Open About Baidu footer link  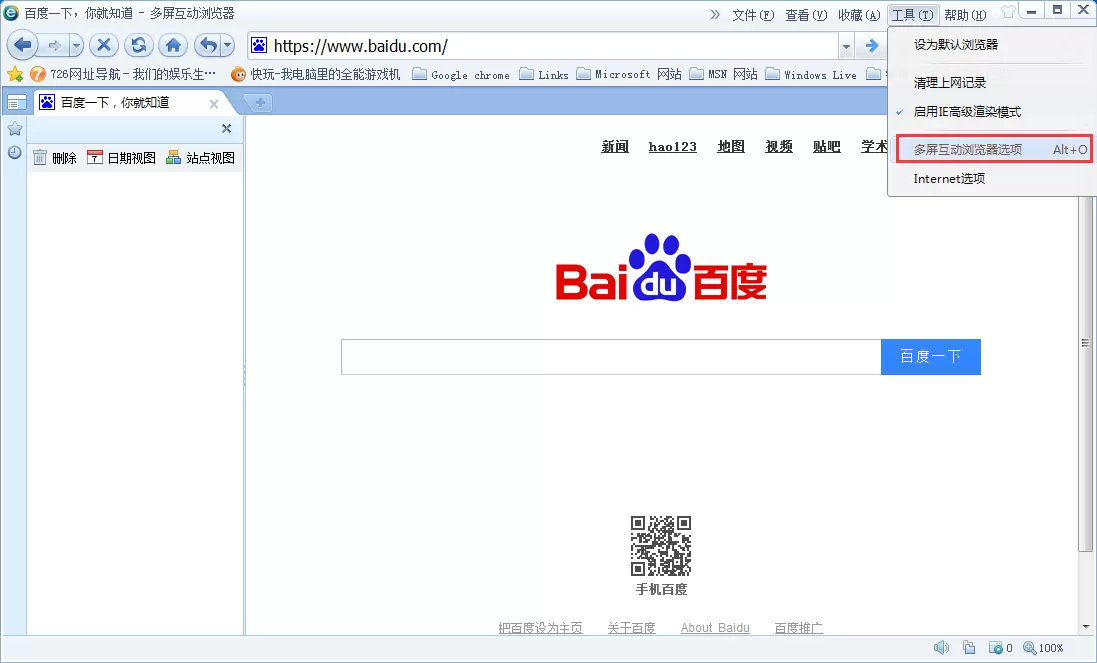715,627
